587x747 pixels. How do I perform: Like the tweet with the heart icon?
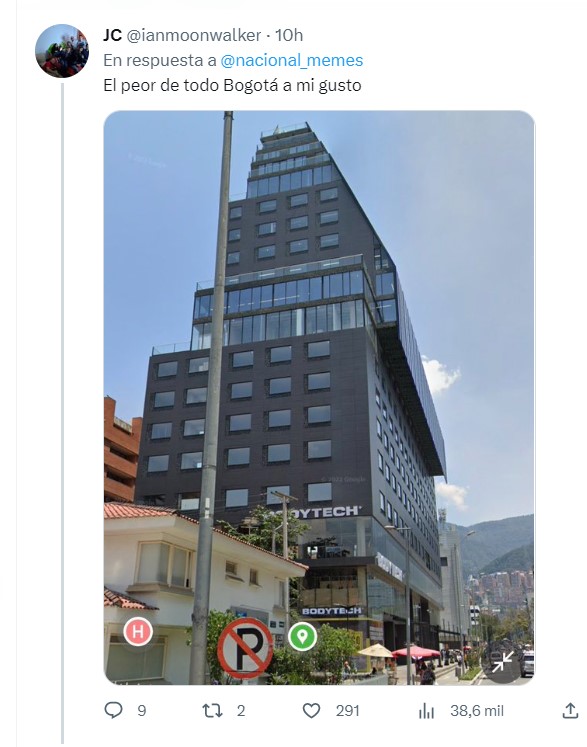coord(312,711)
